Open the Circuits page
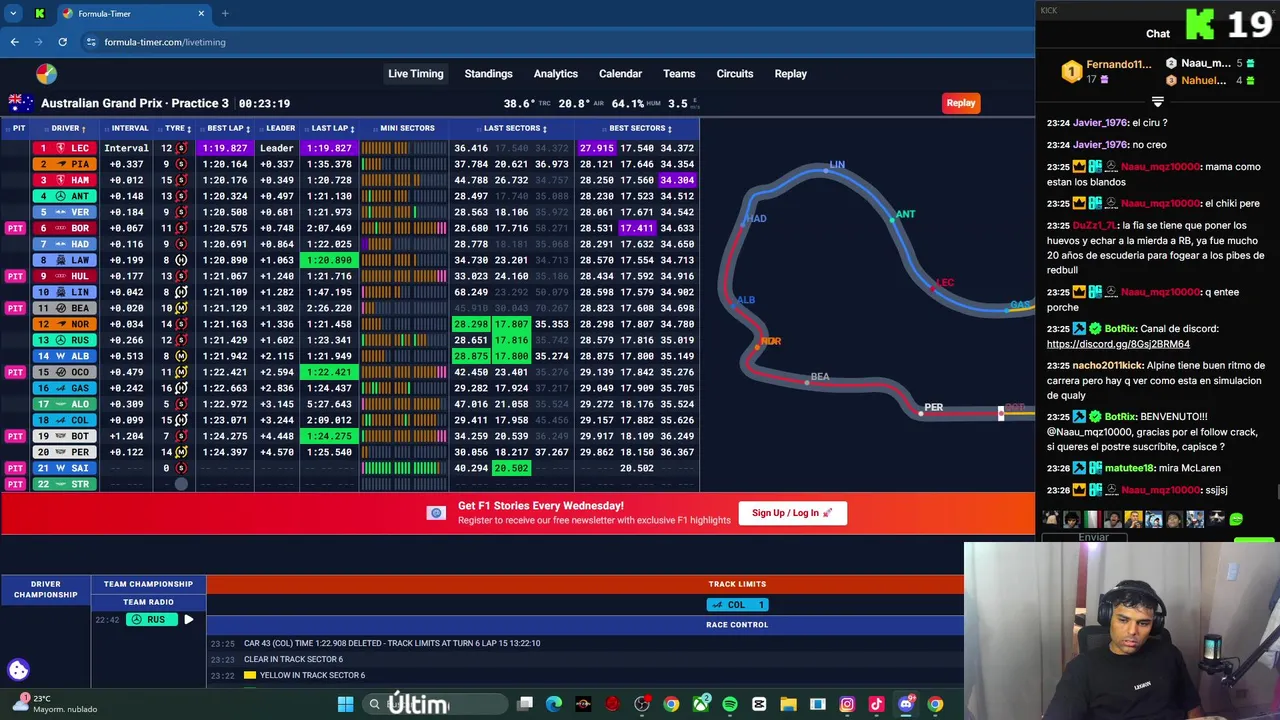The width and height of the screenshot is (1280, 720). (734, 74)
